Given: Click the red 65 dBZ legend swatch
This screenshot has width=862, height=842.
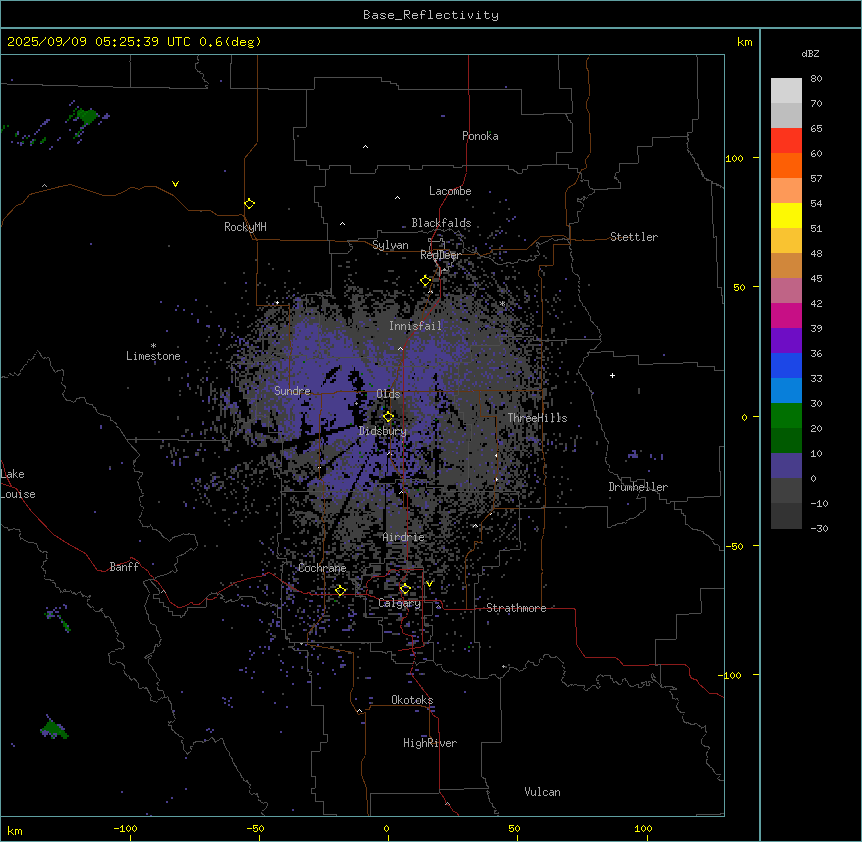Looking at the screenshot, I should click(786, 140).
